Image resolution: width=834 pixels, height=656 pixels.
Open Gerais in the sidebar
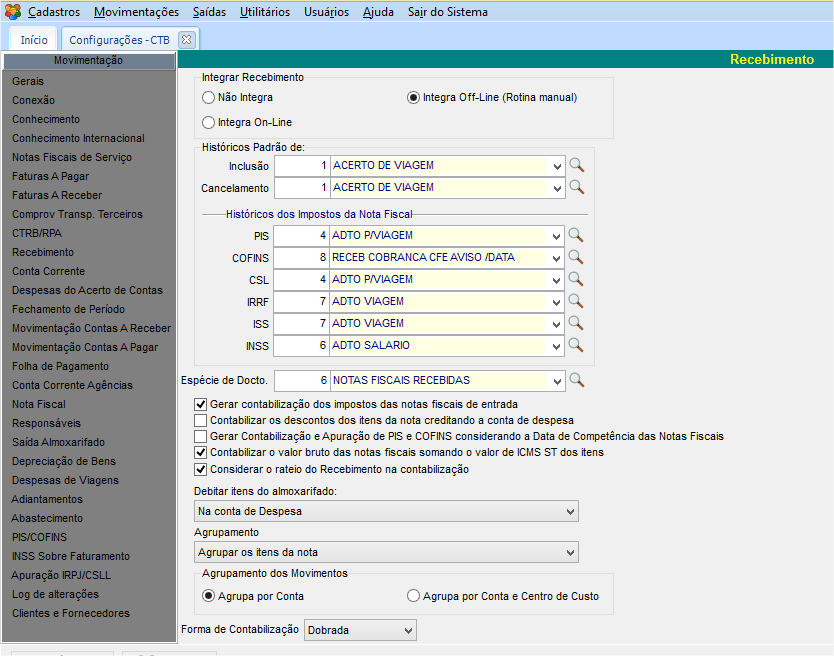(x=28, y=81)
